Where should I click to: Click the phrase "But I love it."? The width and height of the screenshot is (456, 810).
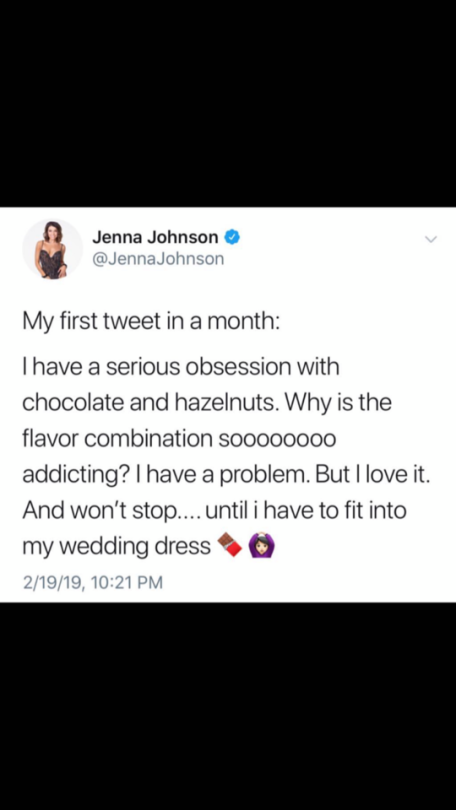point(372,474)
